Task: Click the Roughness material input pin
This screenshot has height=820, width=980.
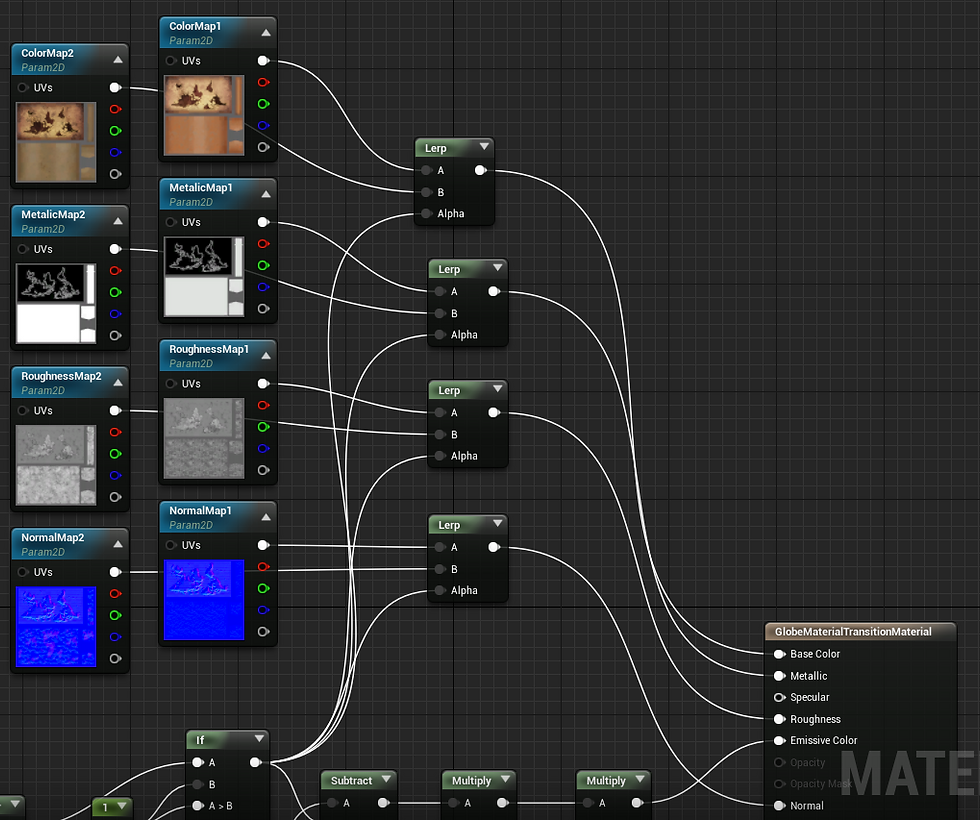Action: tap(779, 719)
